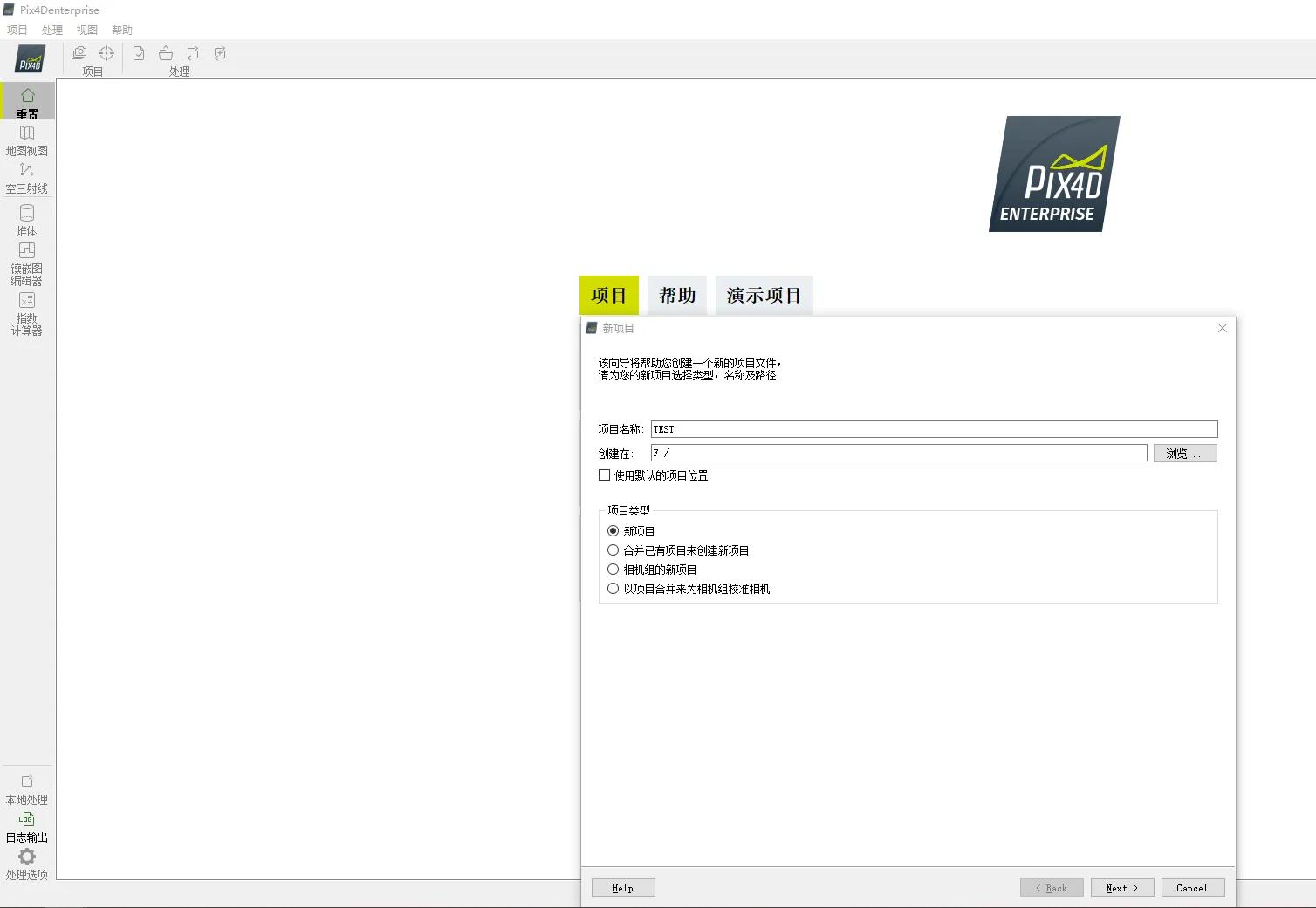Open the 指数计算器 index calculator
Viewport: 1316px width, 908px height.
[27, 313]
